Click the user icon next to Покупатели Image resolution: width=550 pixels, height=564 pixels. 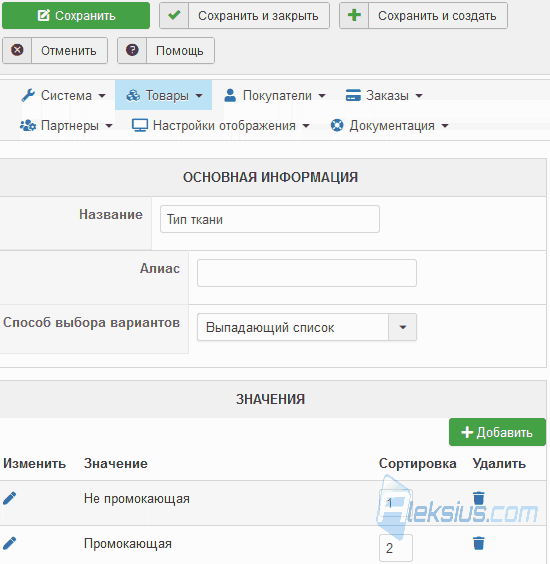(x=230, y=95)
